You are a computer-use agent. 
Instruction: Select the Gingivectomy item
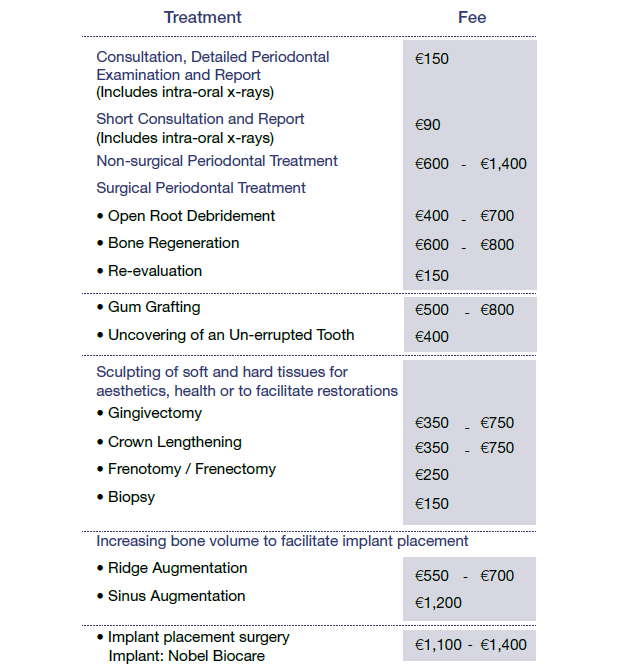coord(149,413)
